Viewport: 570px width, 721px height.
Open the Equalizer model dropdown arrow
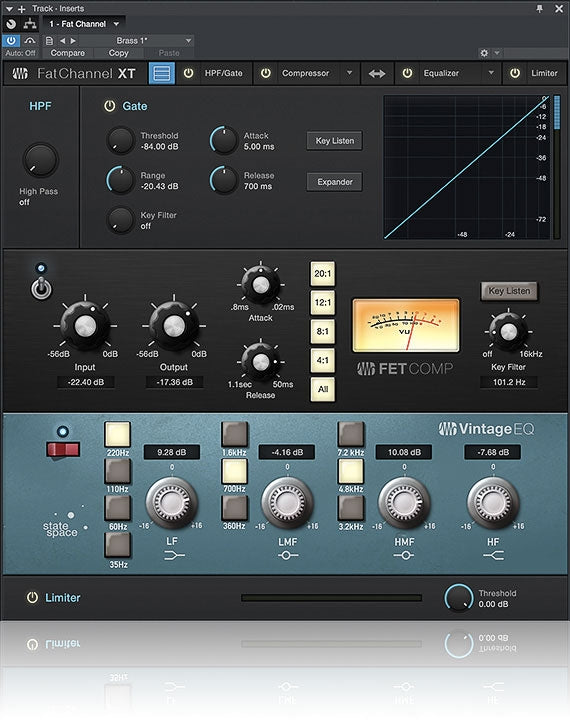(491, 73)
